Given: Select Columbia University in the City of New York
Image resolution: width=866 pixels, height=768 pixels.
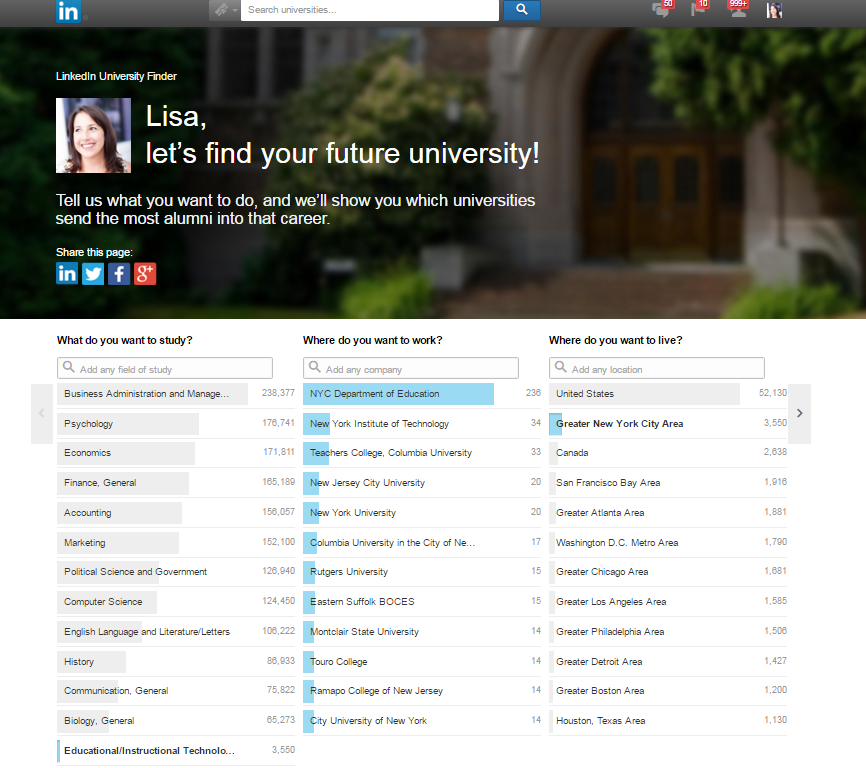Looking at the screenshot, I should tap(422, 543).
